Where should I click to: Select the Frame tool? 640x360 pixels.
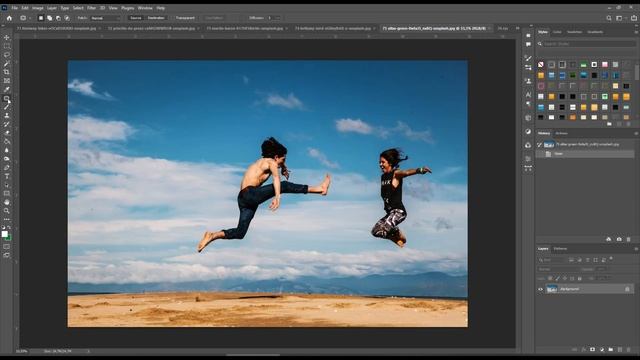[x=7, y=81]
